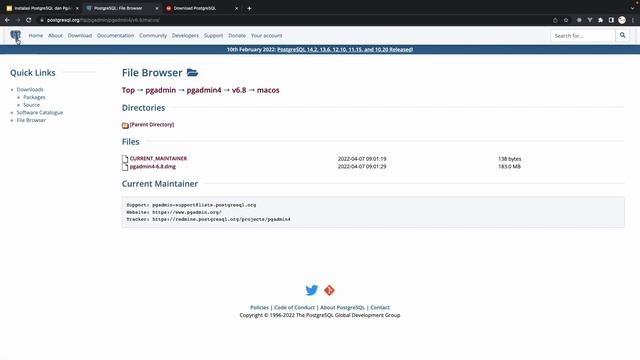
Task: Click the Git repository icon
Action: [x=329, y=290]
